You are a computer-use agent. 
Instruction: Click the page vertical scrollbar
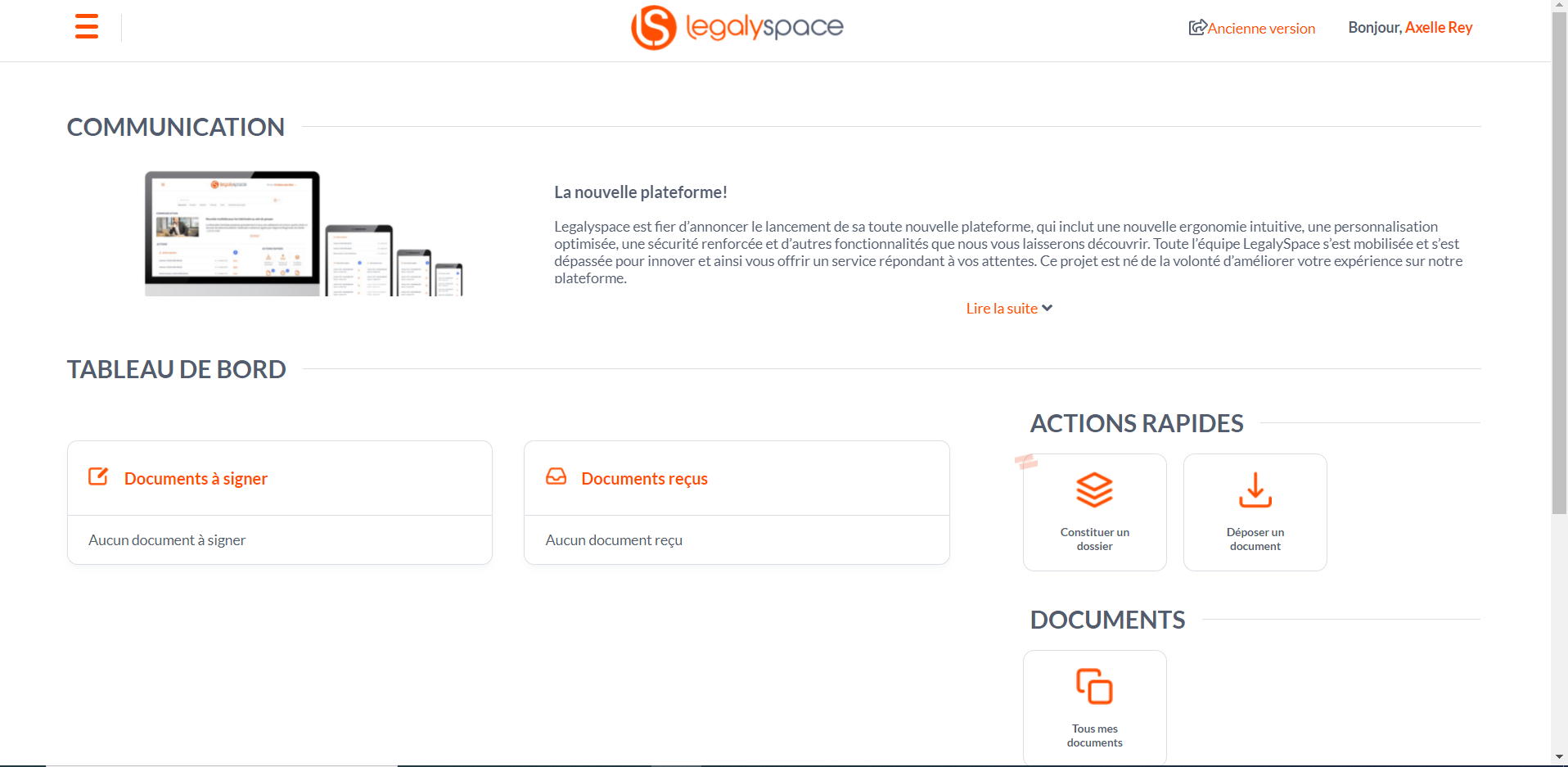tap(1559, 262)
